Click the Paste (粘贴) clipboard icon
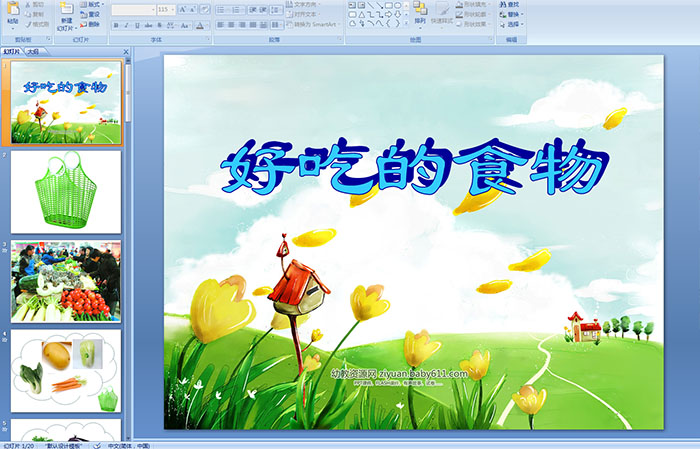Screen dimensions: 700x449 [13, 8]
